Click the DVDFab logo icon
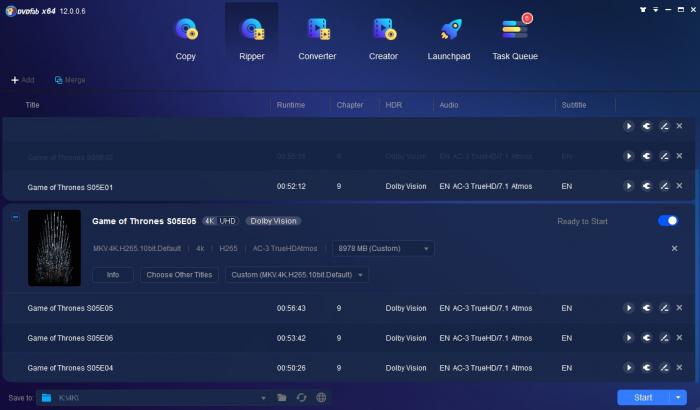700x410 pixels. 11,11
